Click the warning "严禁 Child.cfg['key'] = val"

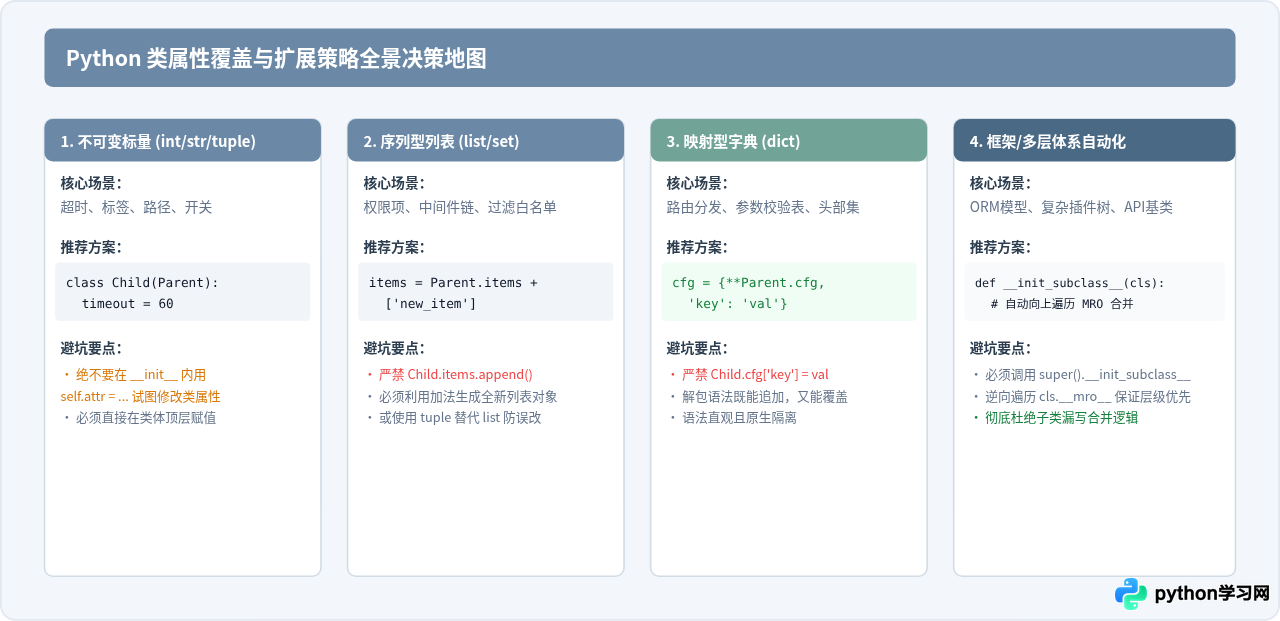pos(755,375)
